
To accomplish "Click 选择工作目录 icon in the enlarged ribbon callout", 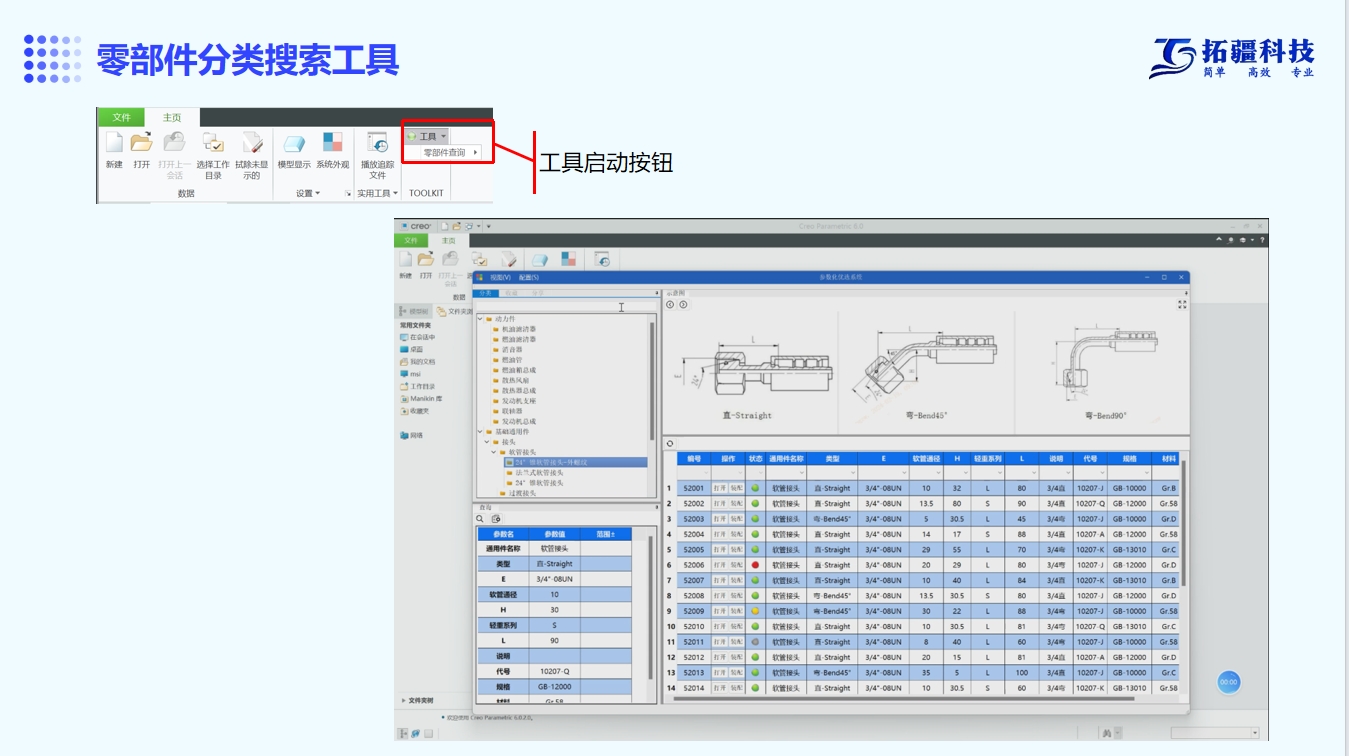I will point(213,143).
